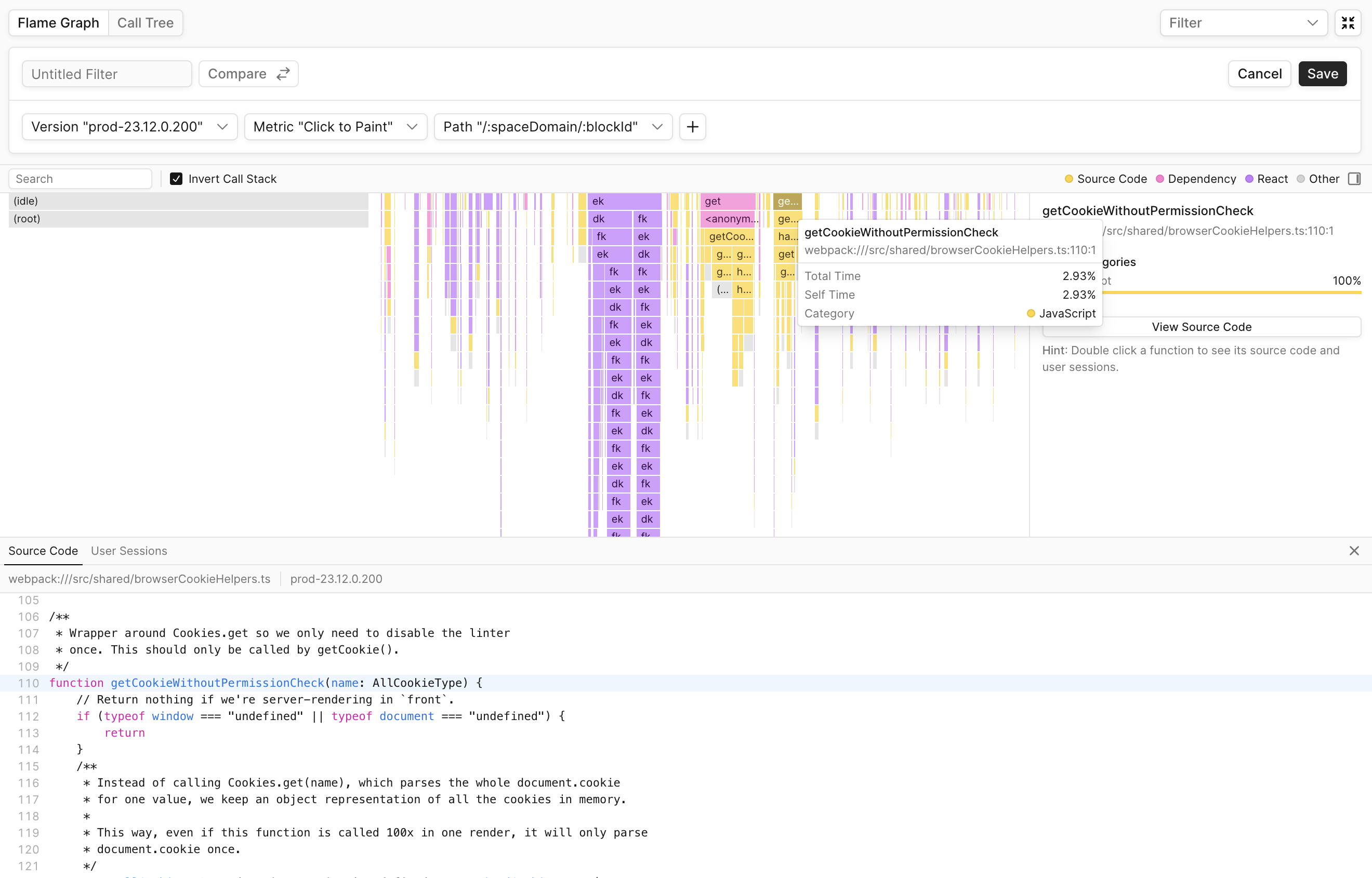Open the User Sessions tab
The width and height of the screenshot is (1372, 878).
(129, 551)
